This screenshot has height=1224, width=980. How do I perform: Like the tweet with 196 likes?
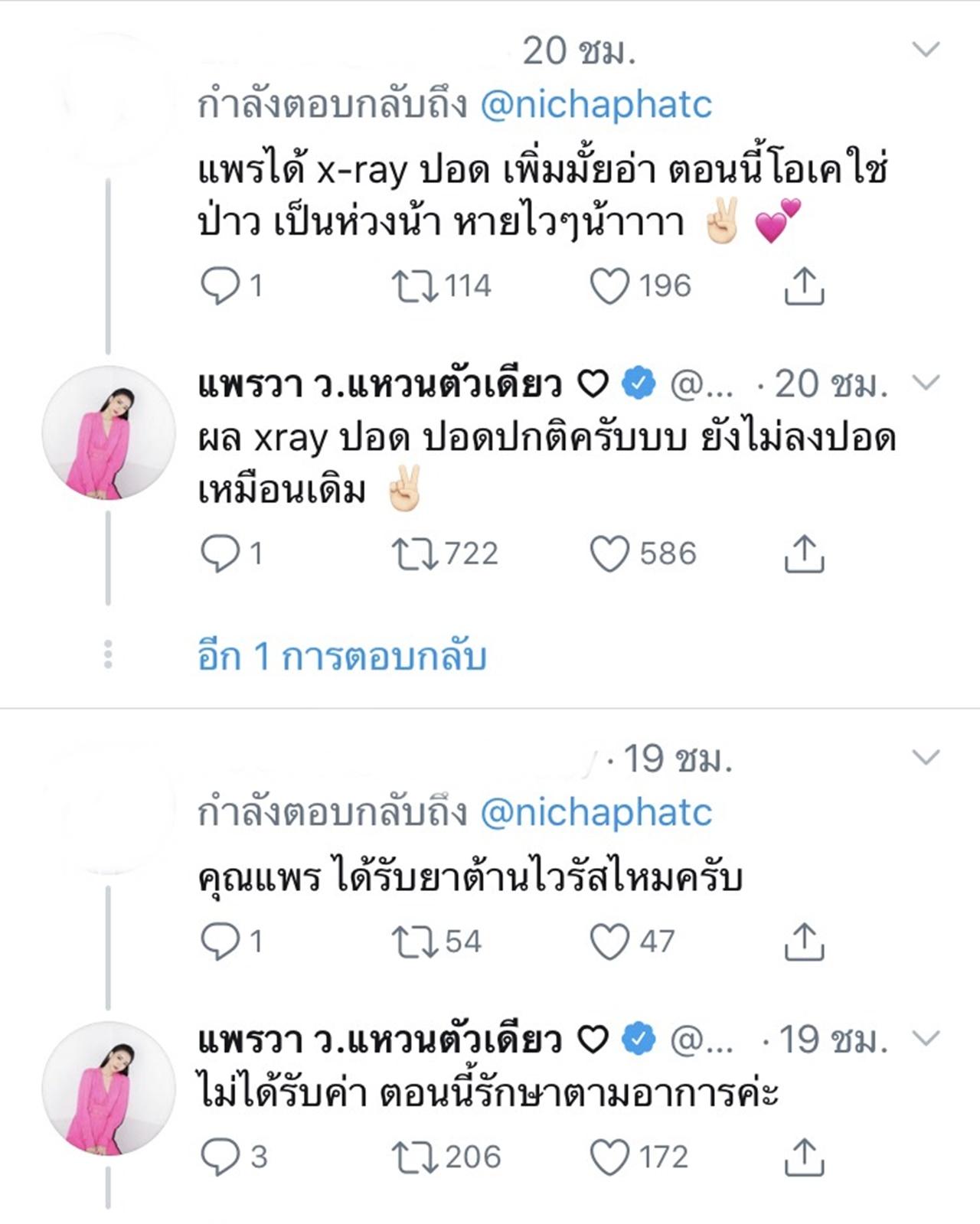(x=609, y=286)
